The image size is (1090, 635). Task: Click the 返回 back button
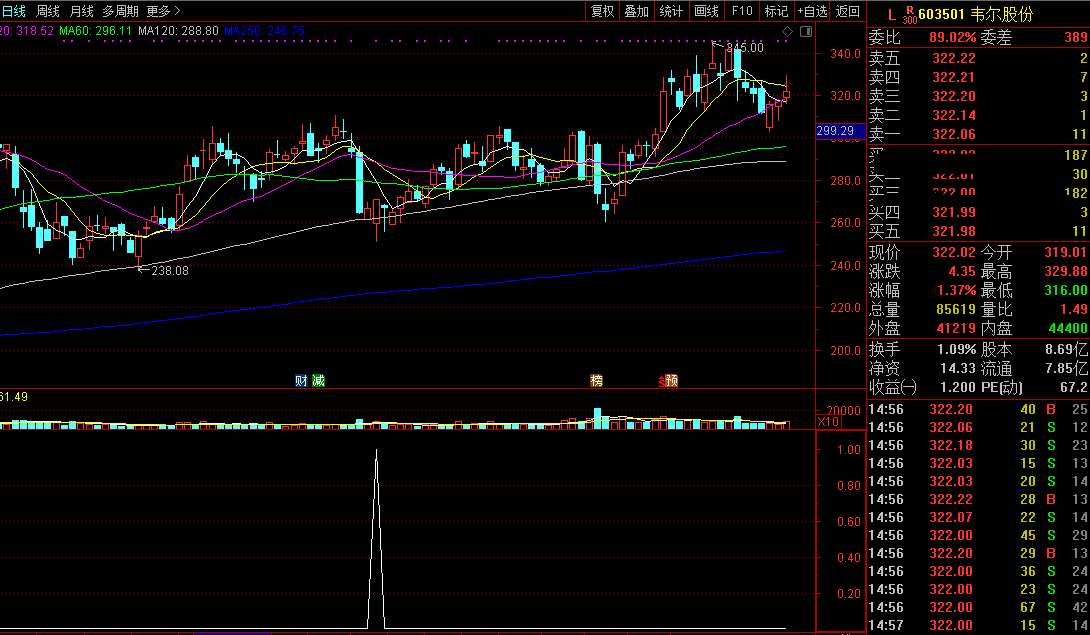(847, 11)
